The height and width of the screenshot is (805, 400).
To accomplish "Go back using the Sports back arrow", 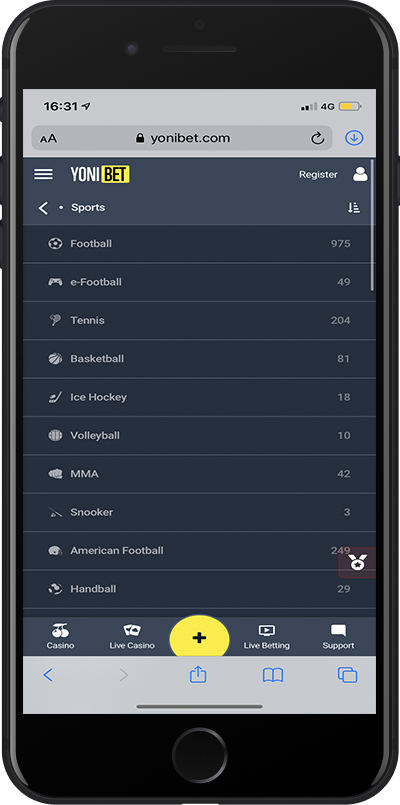I will [x=43, y=207].
